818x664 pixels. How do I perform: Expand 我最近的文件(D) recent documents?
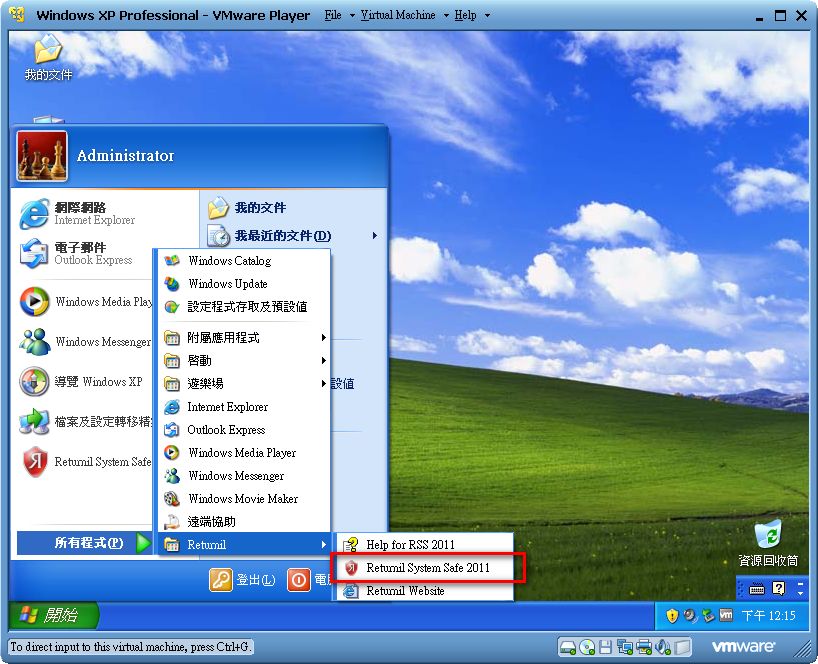click(292, 236)
